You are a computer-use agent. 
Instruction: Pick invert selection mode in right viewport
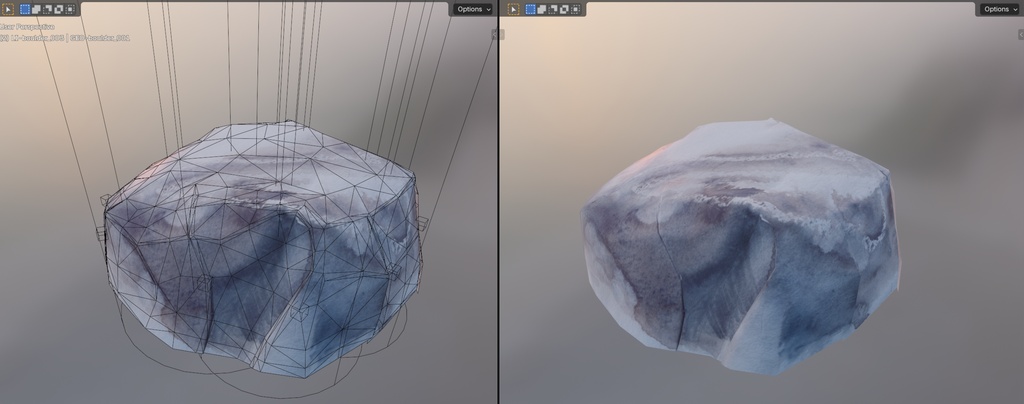pyautogui.click(x=564, y=9)
